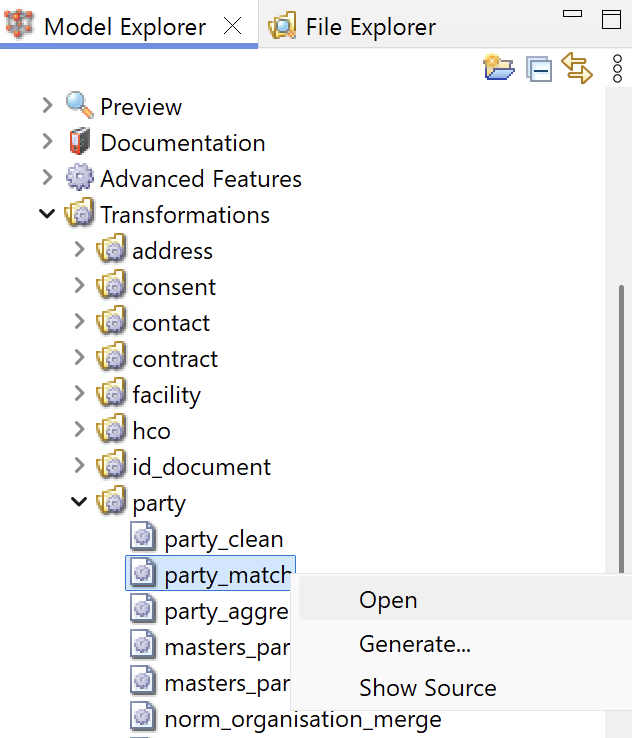Choose Open from the context menu
632x738 pixels.
388,600
